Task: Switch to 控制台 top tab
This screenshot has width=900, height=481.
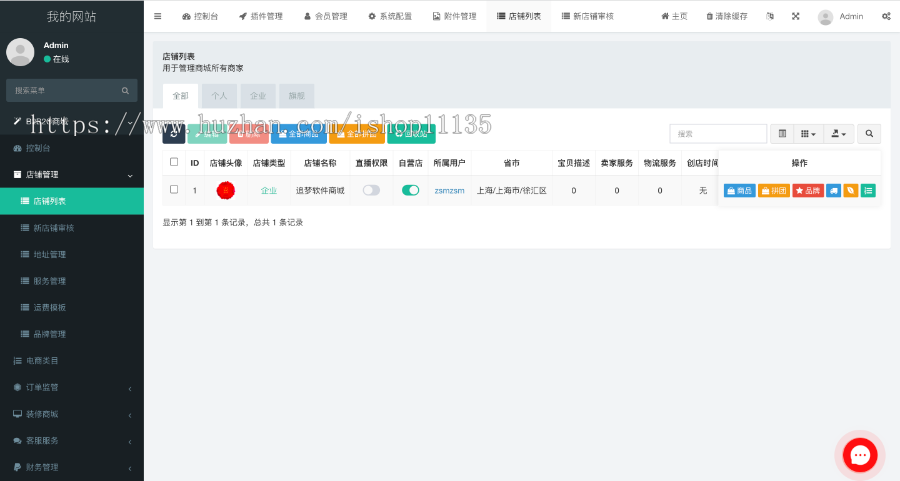Action: click(200, 16)
